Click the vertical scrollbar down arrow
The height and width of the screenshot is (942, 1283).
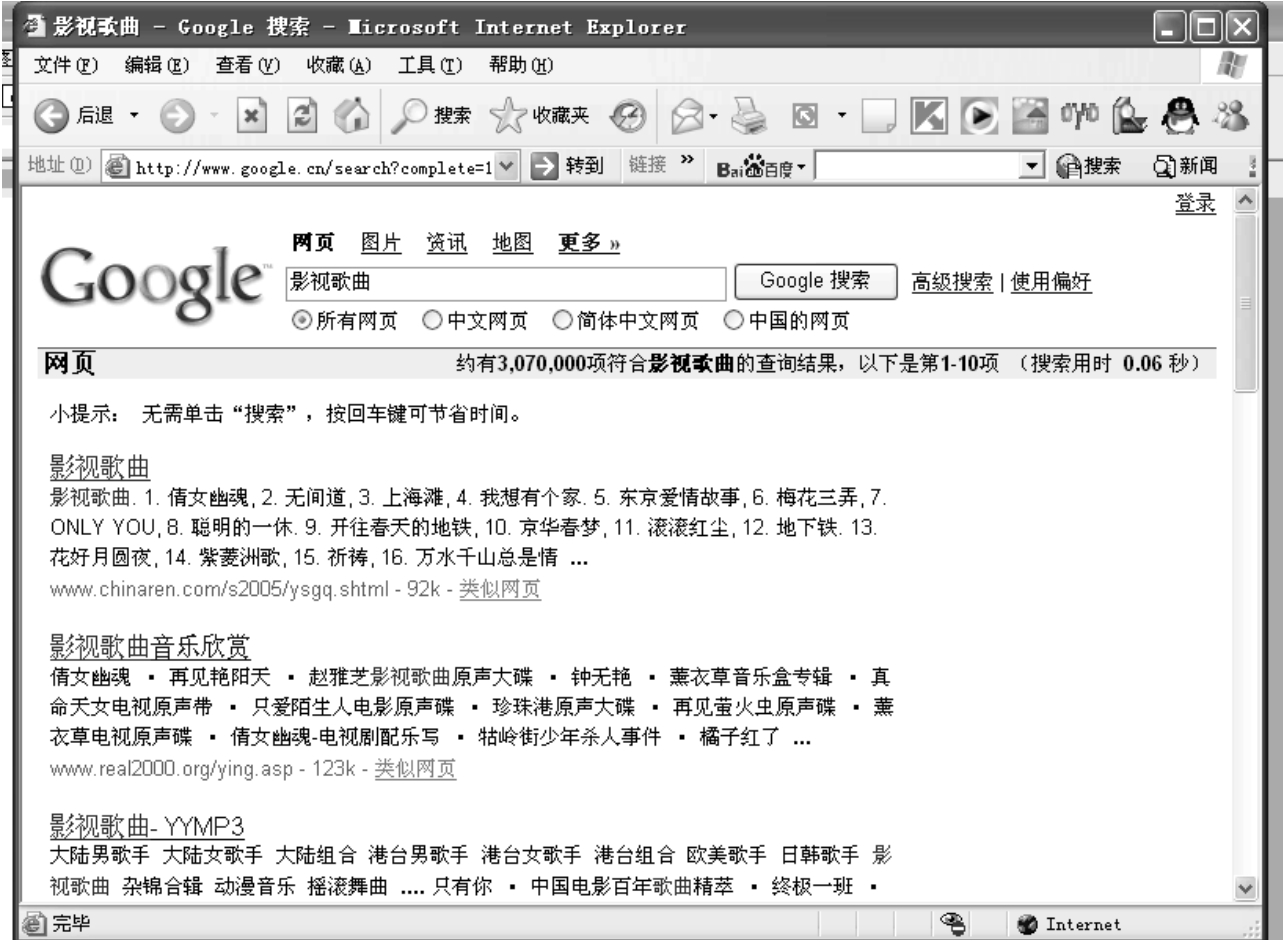pyautogui.click(x=1244, y=886)
